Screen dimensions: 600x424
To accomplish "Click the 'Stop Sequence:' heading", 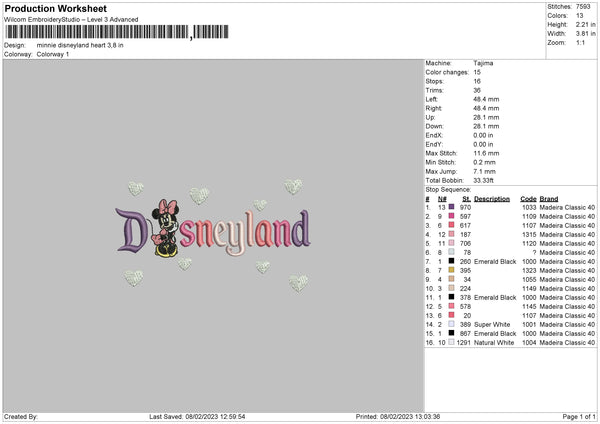I will [448, 189].
